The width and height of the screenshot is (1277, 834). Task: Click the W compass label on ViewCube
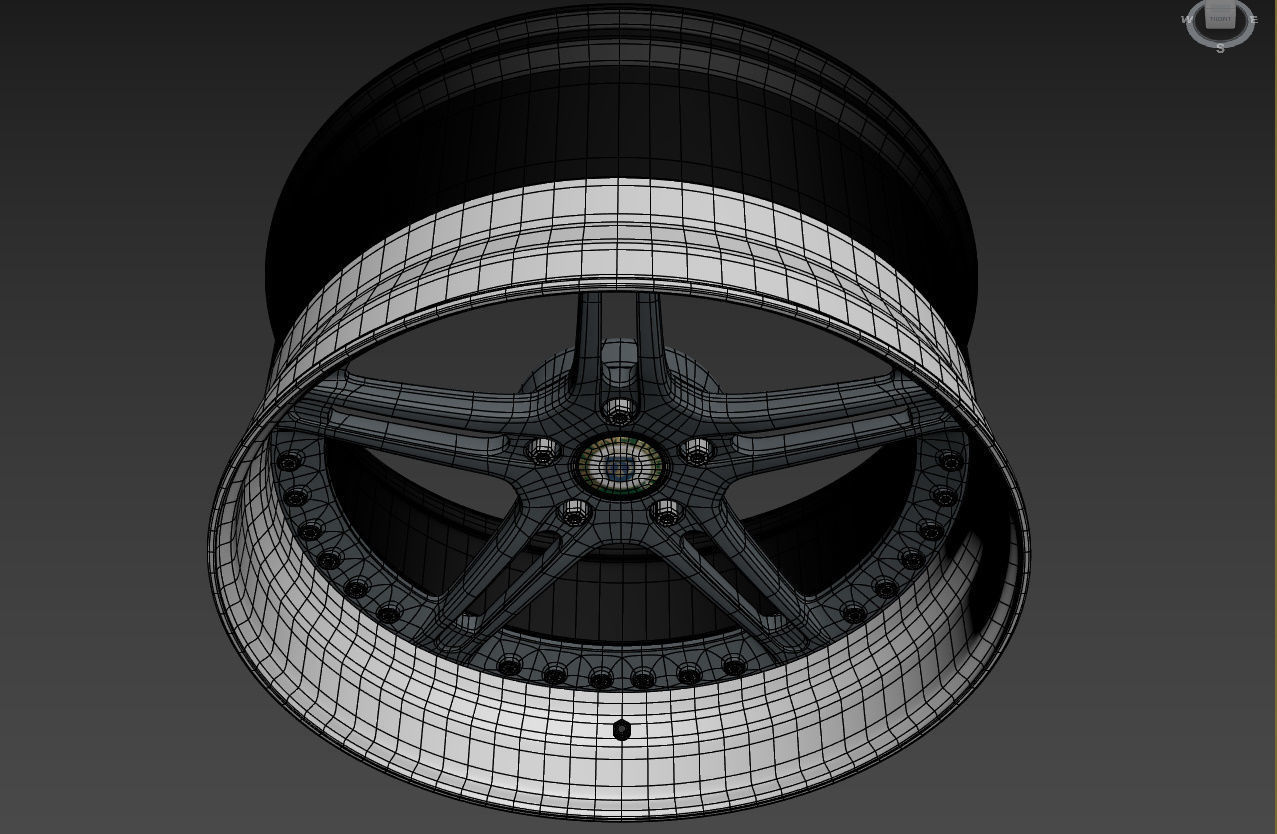(1187, 20)
